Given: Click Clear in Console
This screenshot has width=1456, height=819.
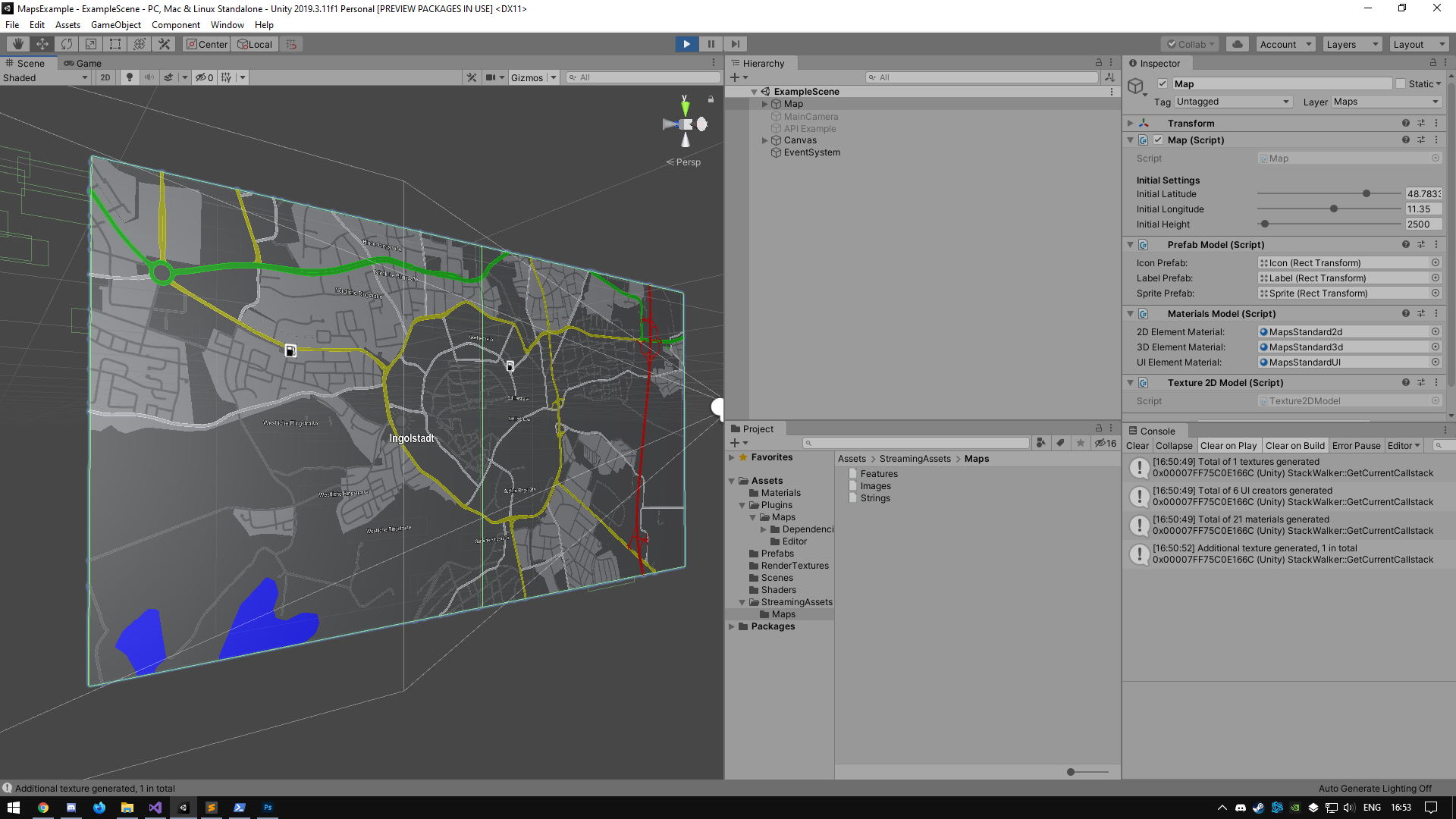Looking at the screenshot, I should tap(1137, 446).
